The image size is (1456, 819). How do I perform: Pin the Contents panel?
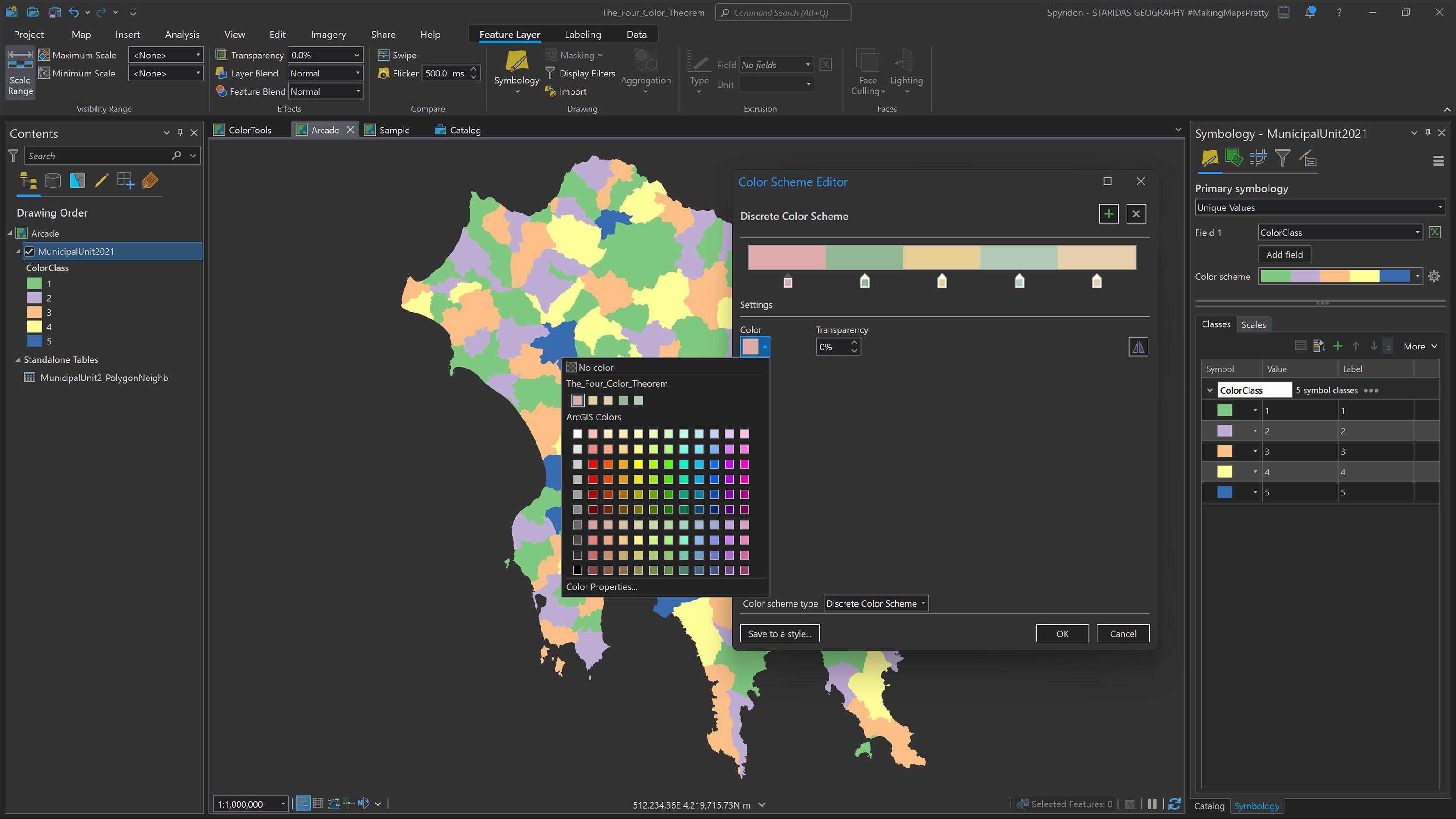(180, 133)
